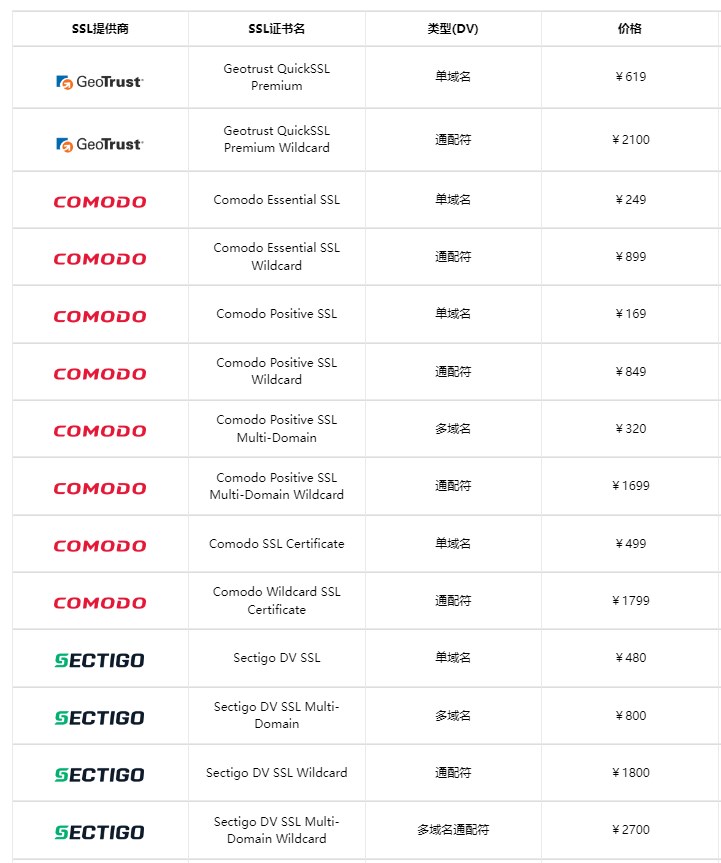Click the ¥619 price cell
The width and height of the screenshot is (721, 863).
pos(630,77)
